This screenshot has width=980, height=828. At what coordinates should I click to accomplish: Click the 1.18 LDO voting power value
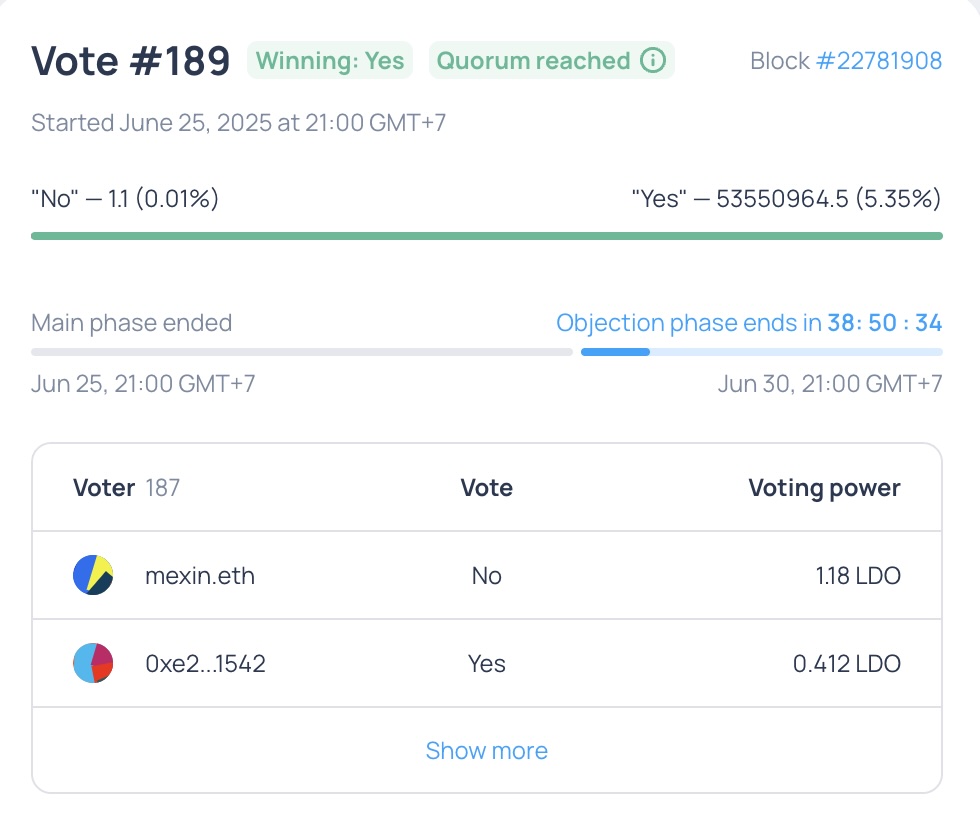[858, 576]
